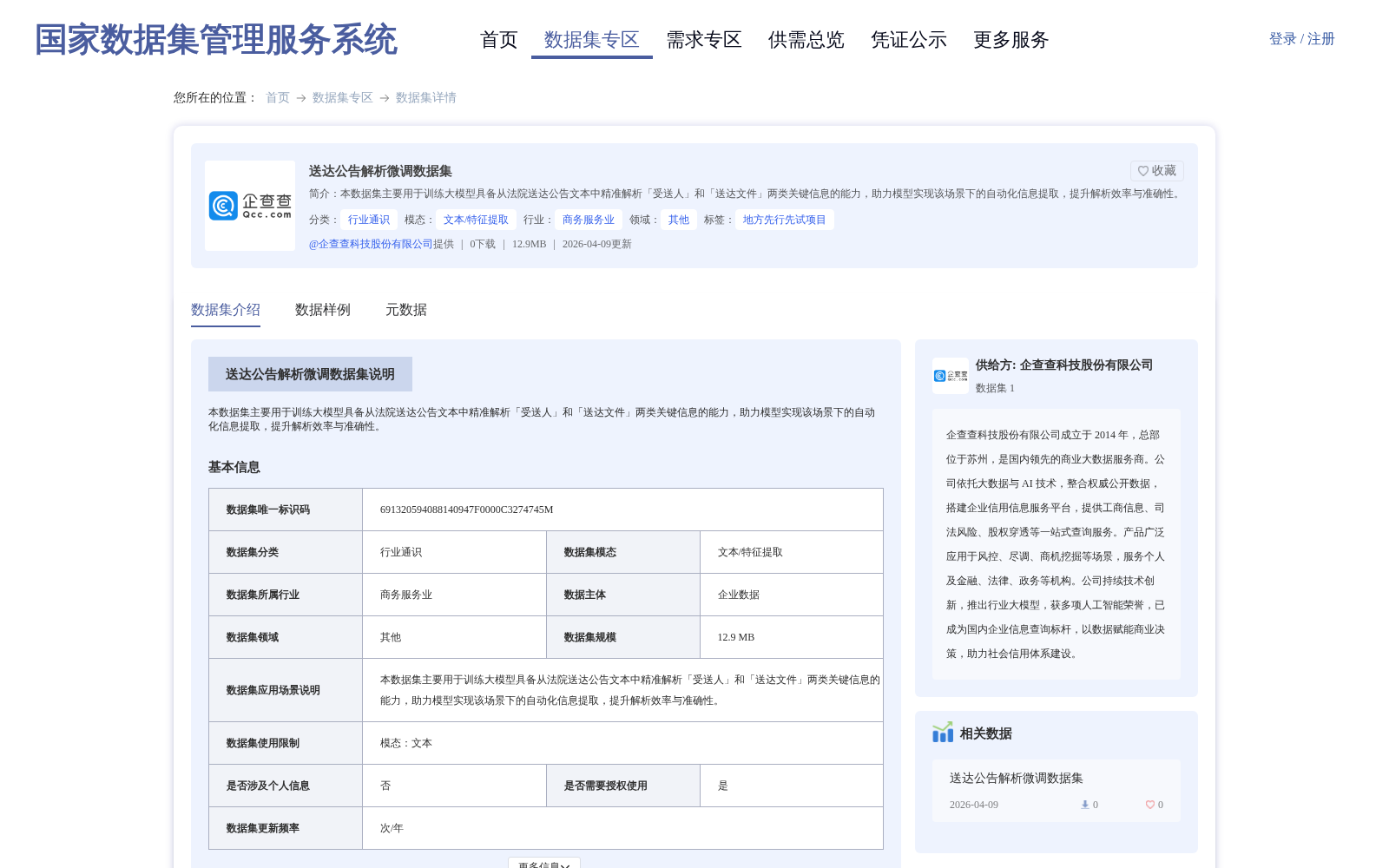1389x868 pixels.
Task: Switch to the 元数据 tab
Action: (406, 310)
